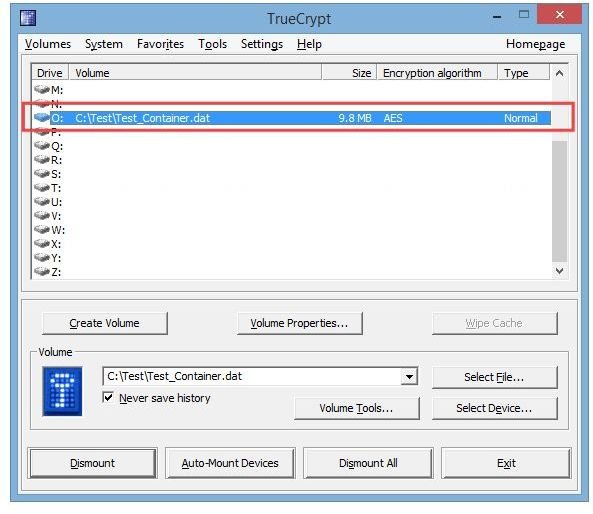The image size is (593, 514).
Task: Click the Create Volume button
Action: pos(105,323)
